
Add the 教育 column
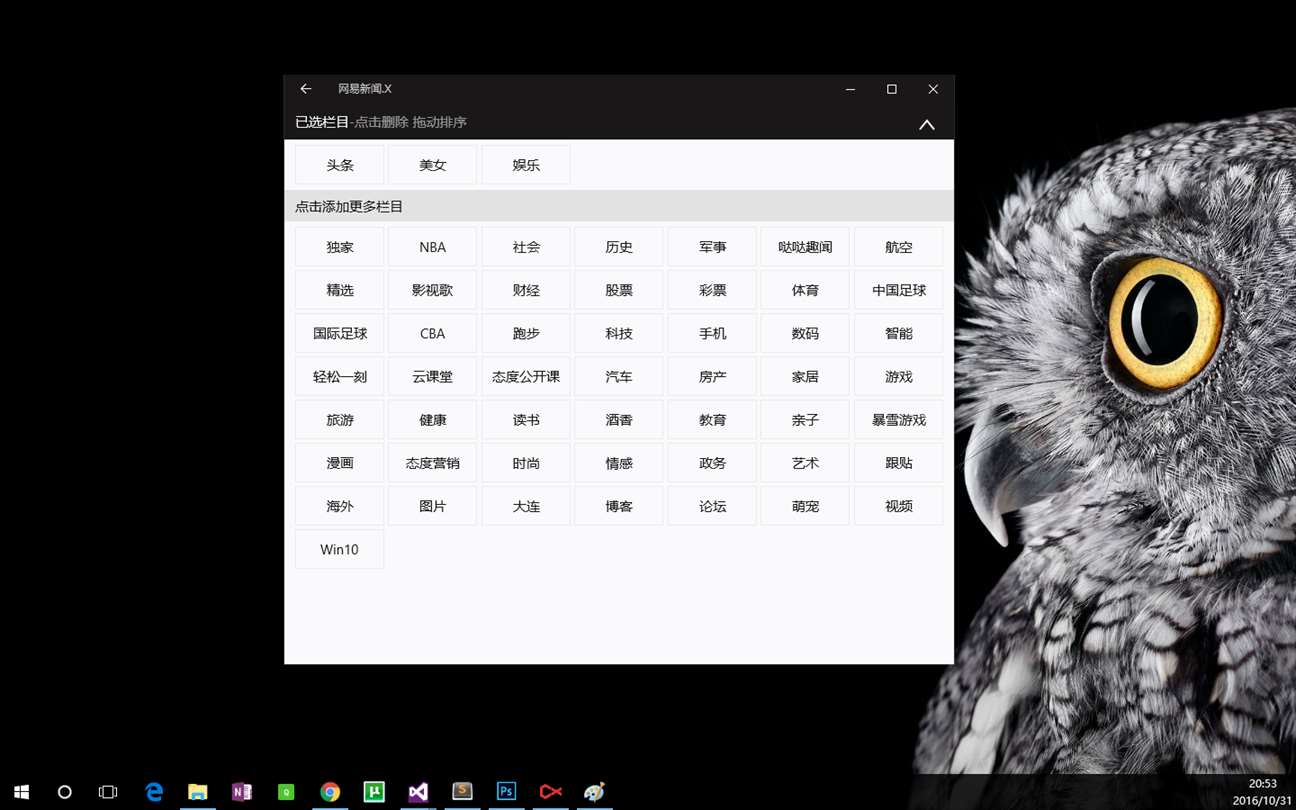point(712,420)
